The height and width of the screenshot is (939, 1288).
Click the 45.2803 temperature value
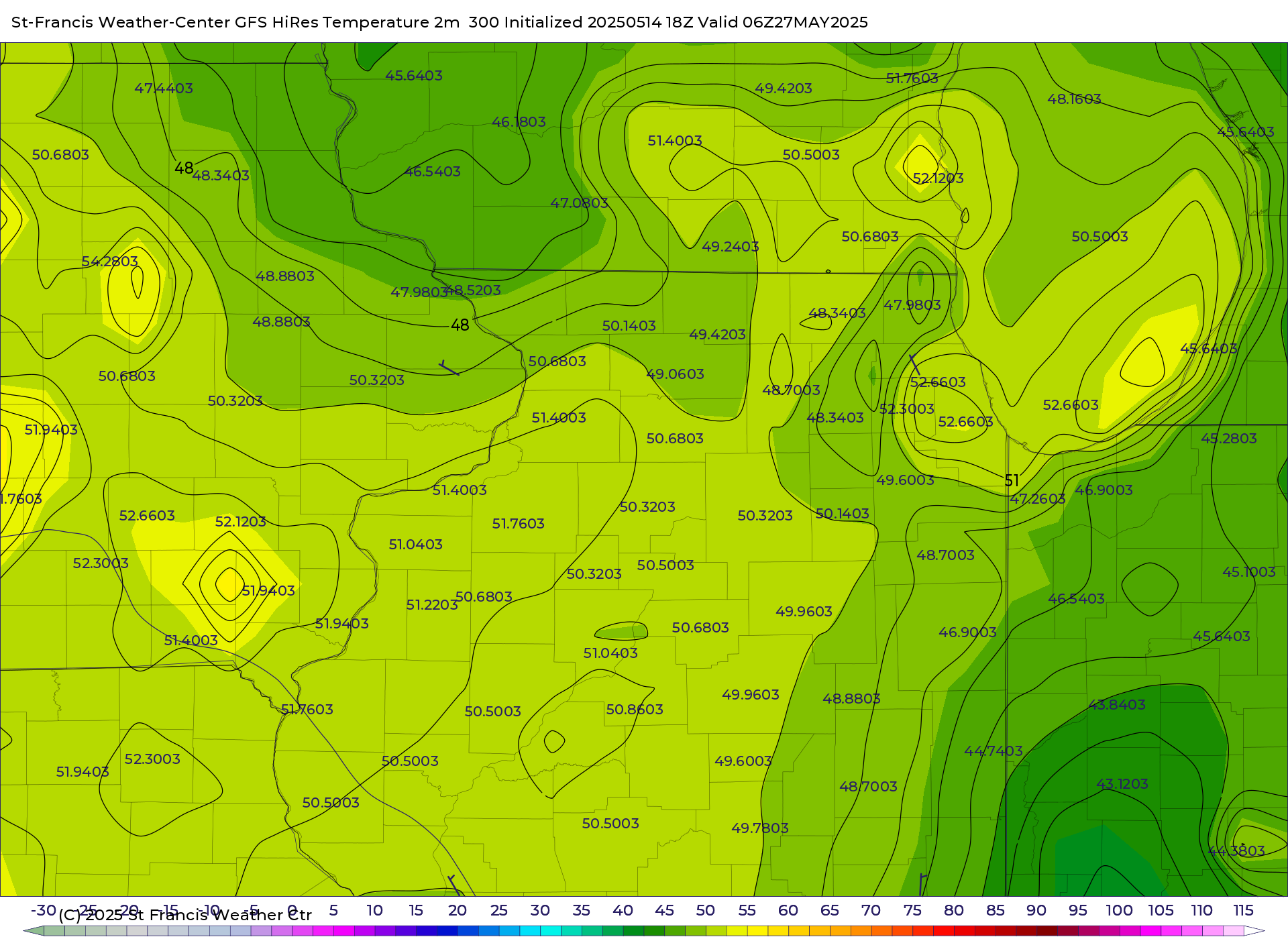coord(1228,439)
